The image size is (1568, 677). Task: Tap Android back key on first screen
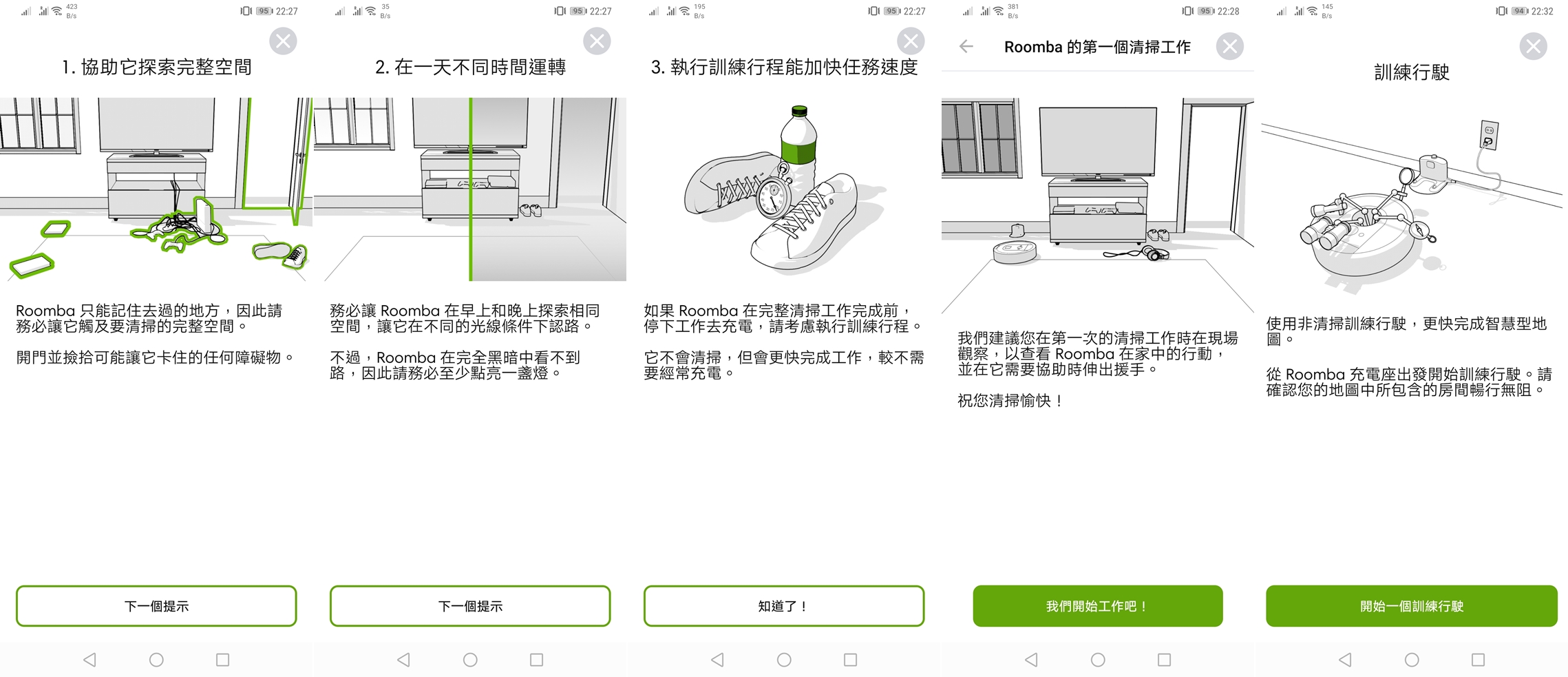pos(89,660)
